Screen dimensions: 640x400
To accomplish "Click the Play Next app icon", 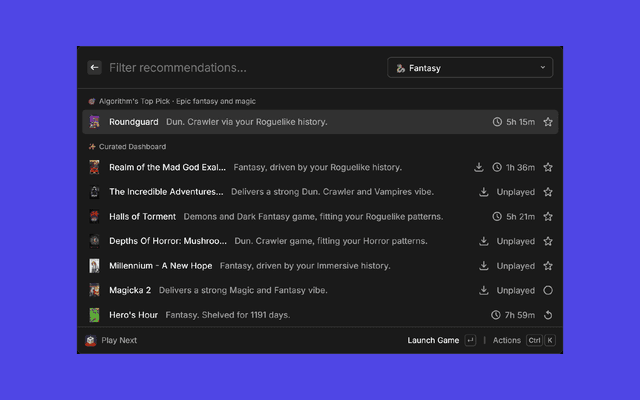I will click(x=91, y=340).
